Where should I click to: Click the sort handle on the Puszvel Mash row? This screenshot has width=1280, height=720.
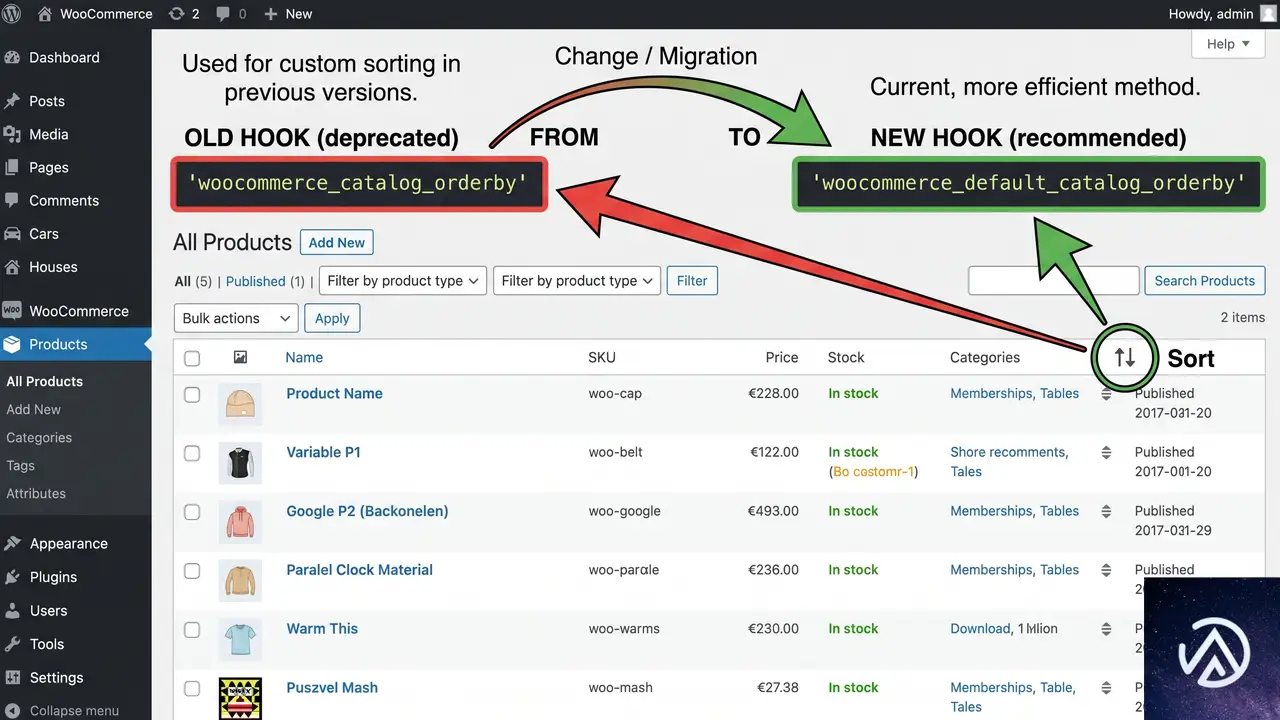[x=1106, y=689]
